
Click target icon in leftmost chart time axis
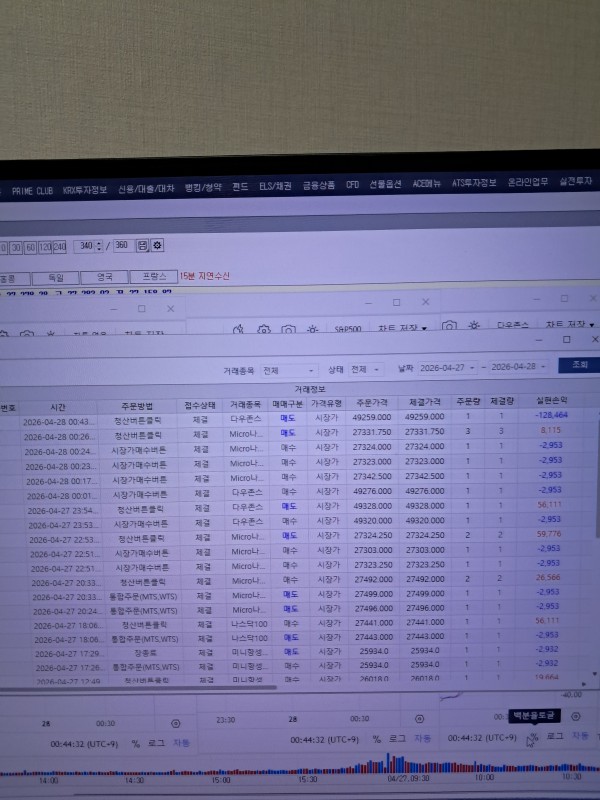click(176, 723)
